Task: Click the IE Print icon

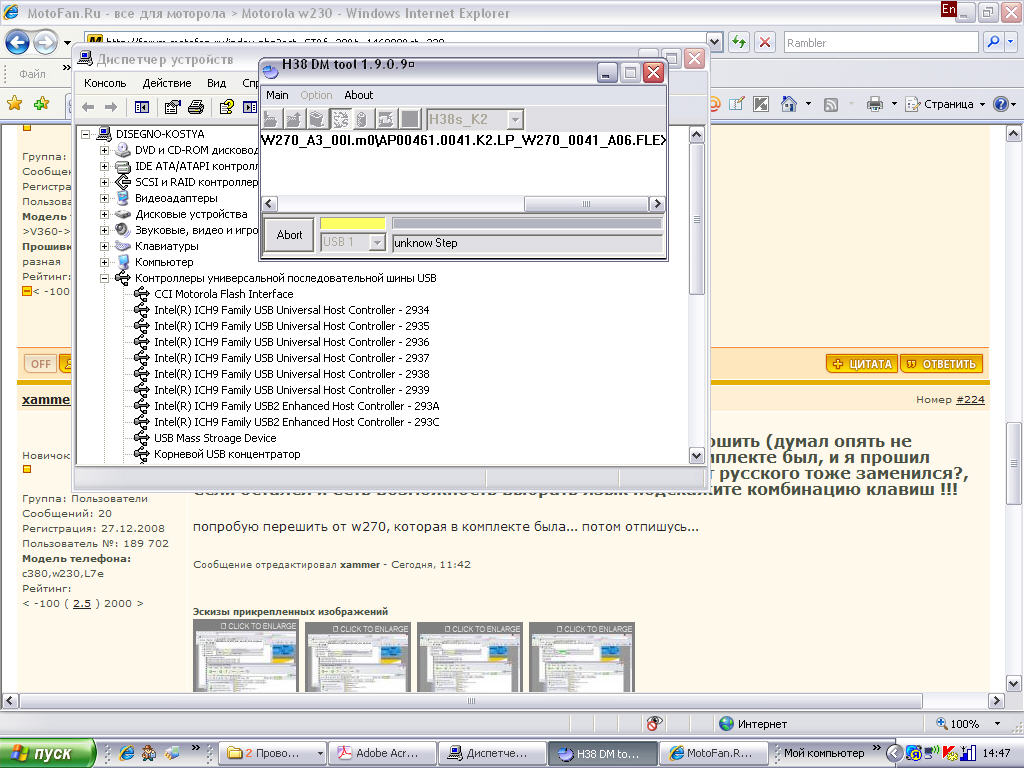Action: pyautogui.click(x=874, y=104)
